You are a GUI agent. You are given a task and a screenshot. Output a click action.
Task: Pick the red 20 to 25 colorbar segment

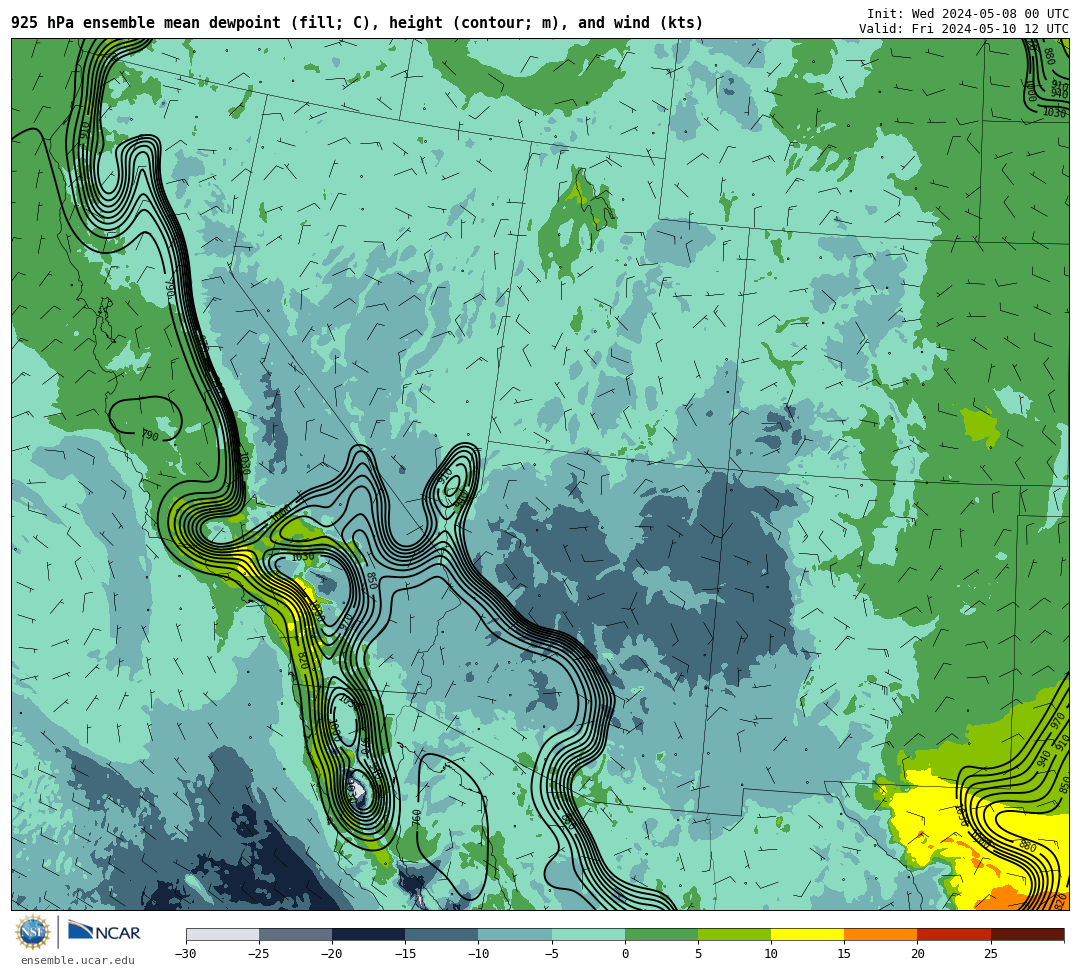tap(954, 934)
